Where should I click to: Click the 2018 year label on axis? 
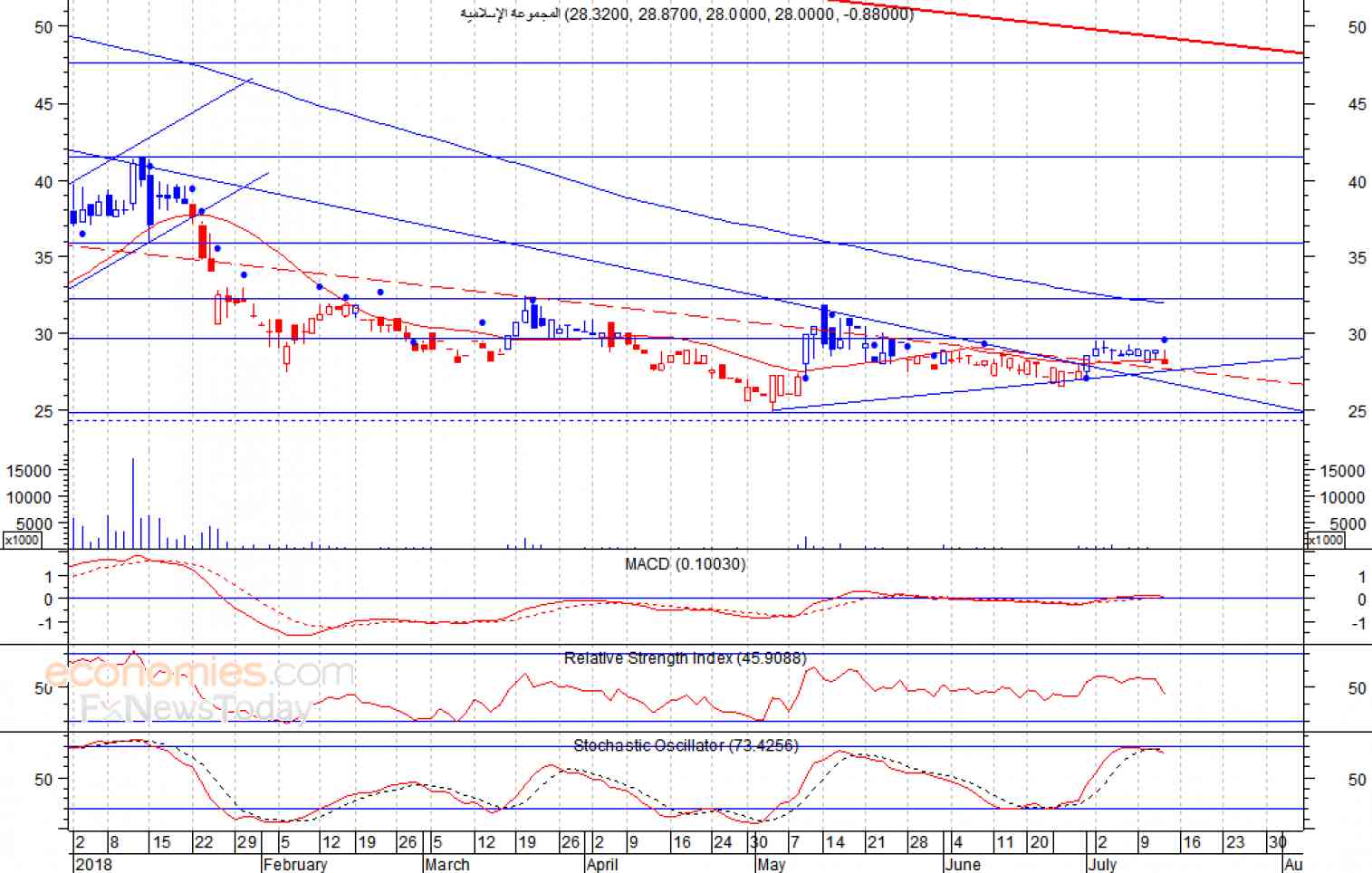(94, 864)
